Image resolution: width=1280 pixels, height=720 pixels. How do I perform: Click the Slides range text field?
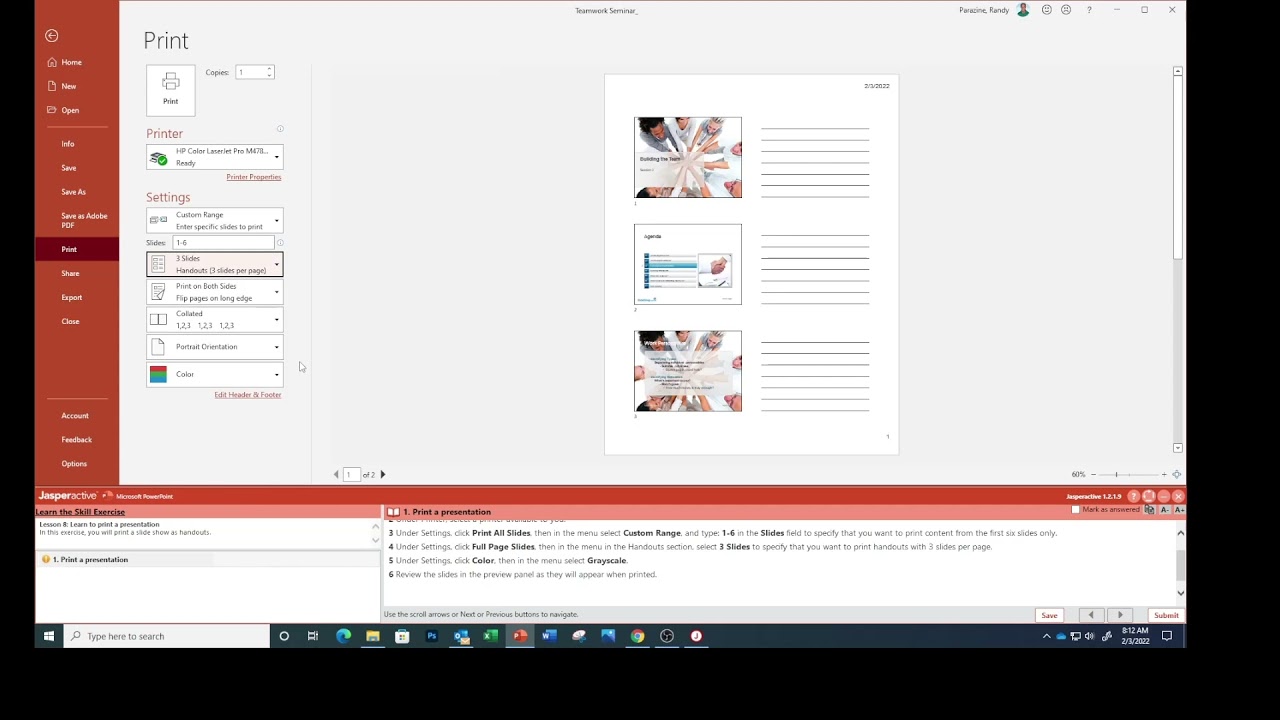coord(223,243)
